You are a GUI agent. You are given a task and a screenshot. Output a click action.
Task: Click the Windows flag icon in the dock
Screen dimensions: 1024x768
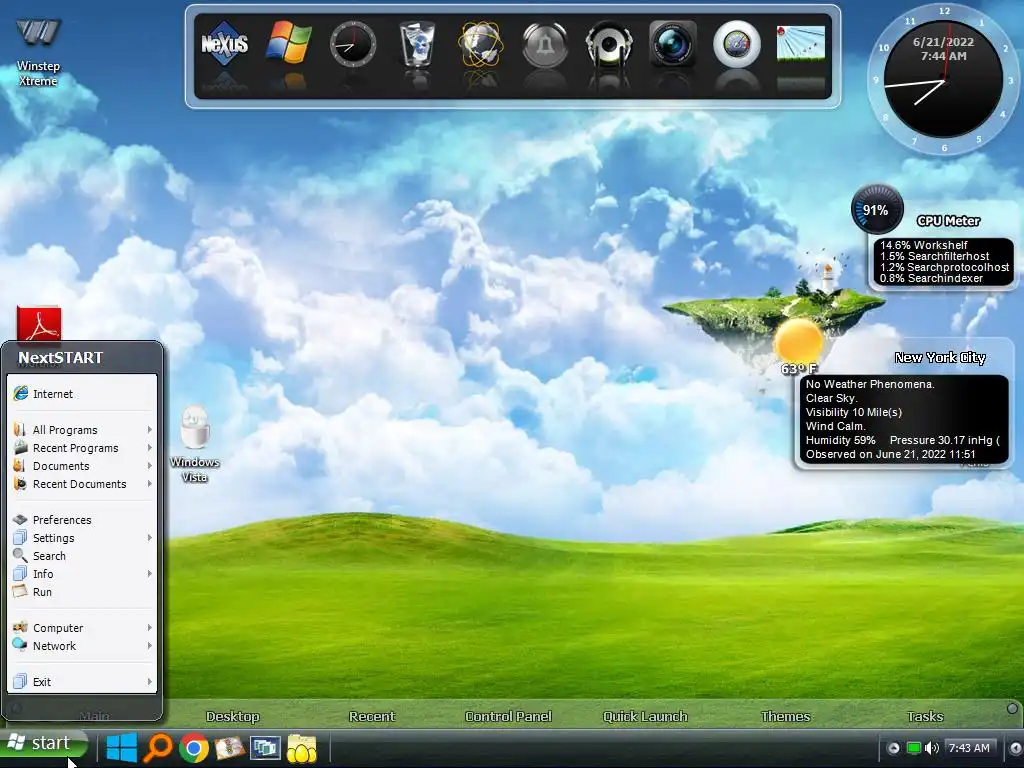tap(289, 43)
